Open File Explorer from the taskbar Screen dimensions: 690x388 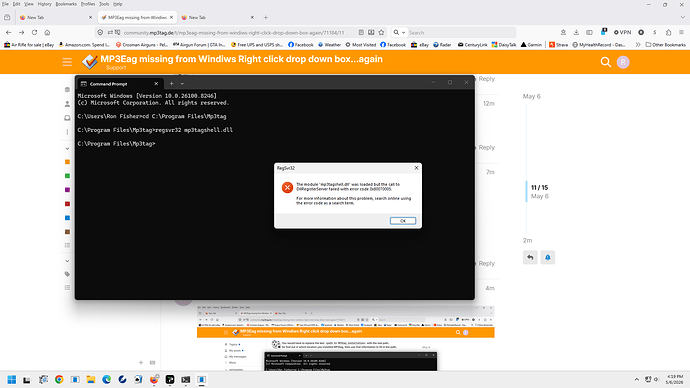(91, 380)
